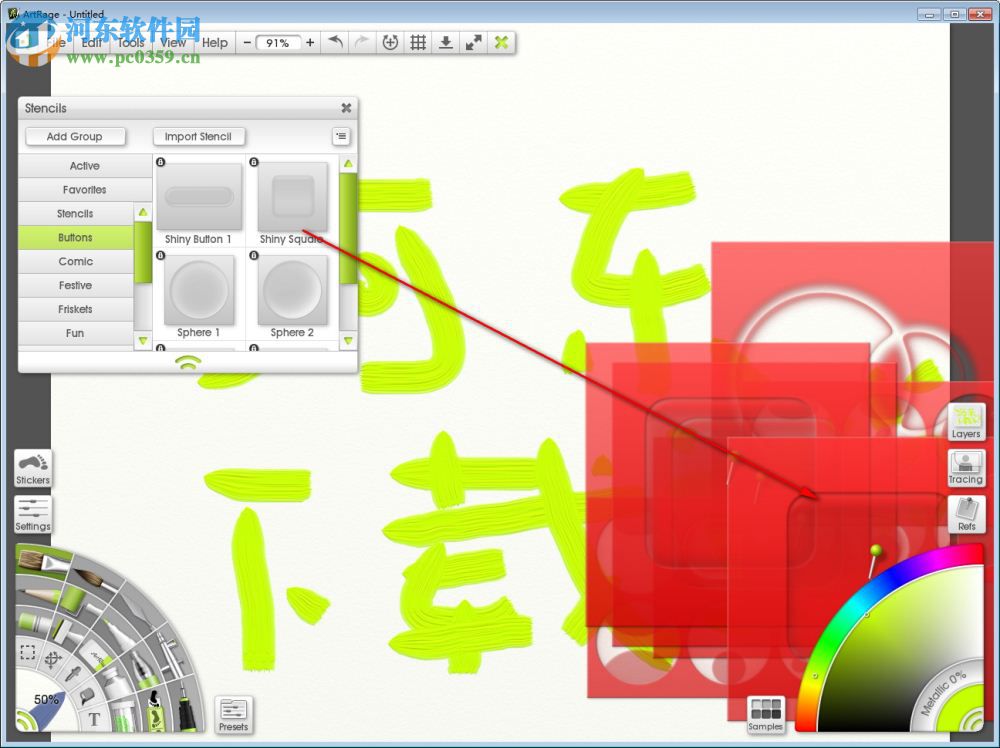Screen dimensions: 1000x748
Task: Select the Airbrush tool
Action: (170, 651)
